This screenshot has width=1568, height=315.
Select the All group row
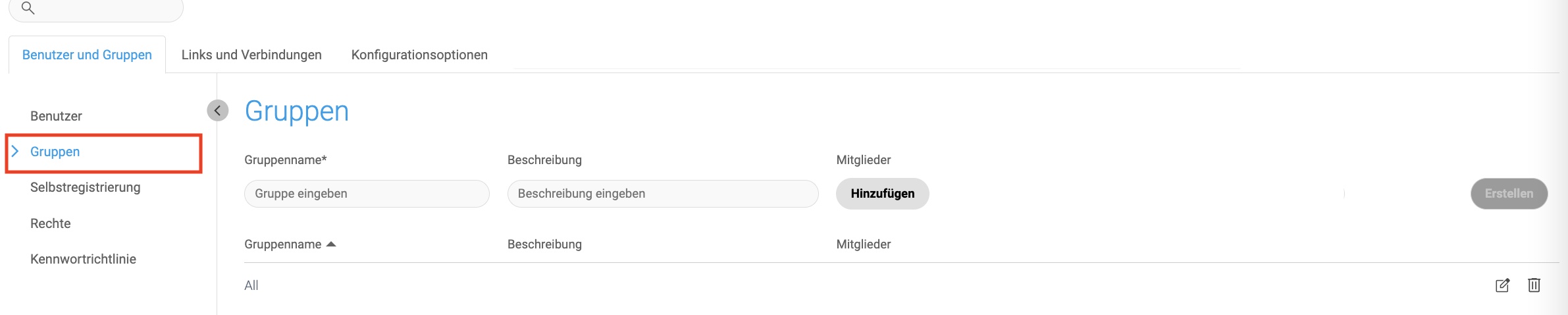(x=901, y=285)
